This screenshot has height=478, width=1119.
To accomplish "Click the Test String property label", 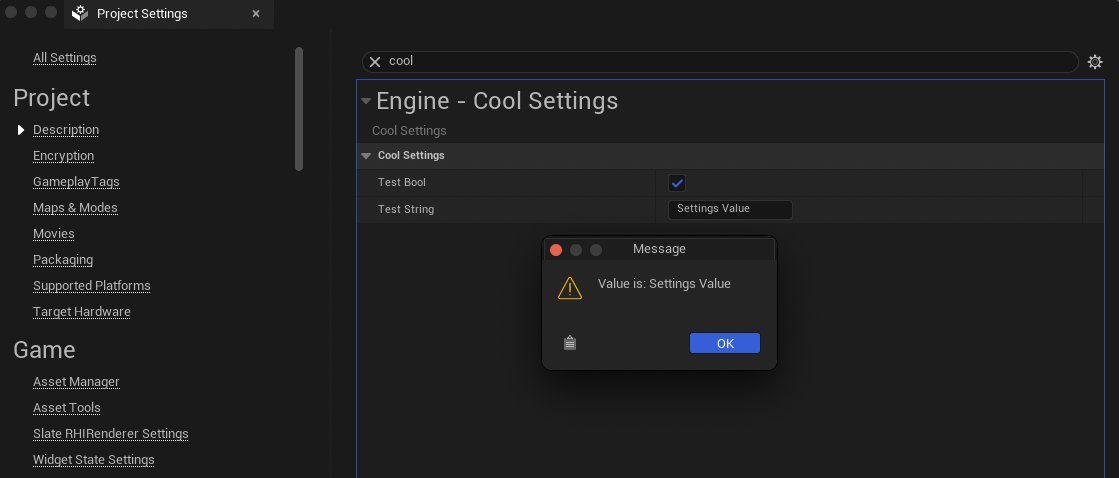I will [405, 210].
